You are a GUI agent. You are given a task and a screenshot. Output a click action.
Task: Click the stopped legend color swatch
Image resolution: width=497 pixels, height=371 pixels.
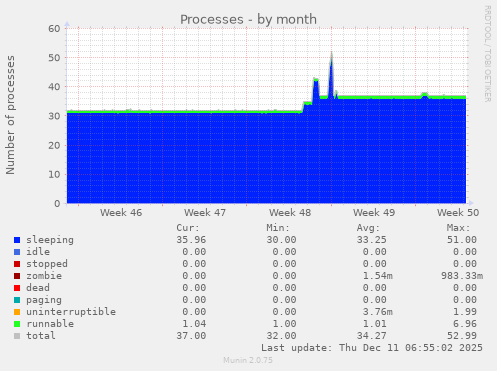[17, 264]
